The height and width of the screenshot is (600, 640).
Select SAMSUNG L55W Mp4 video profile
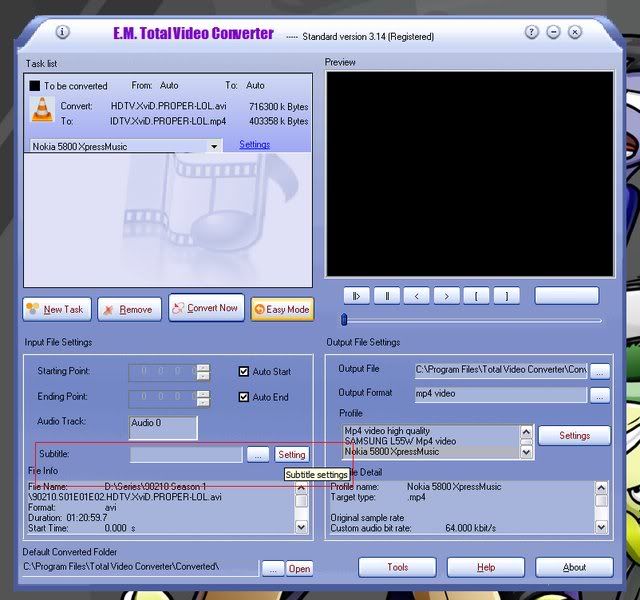click(x=400, y=441)
